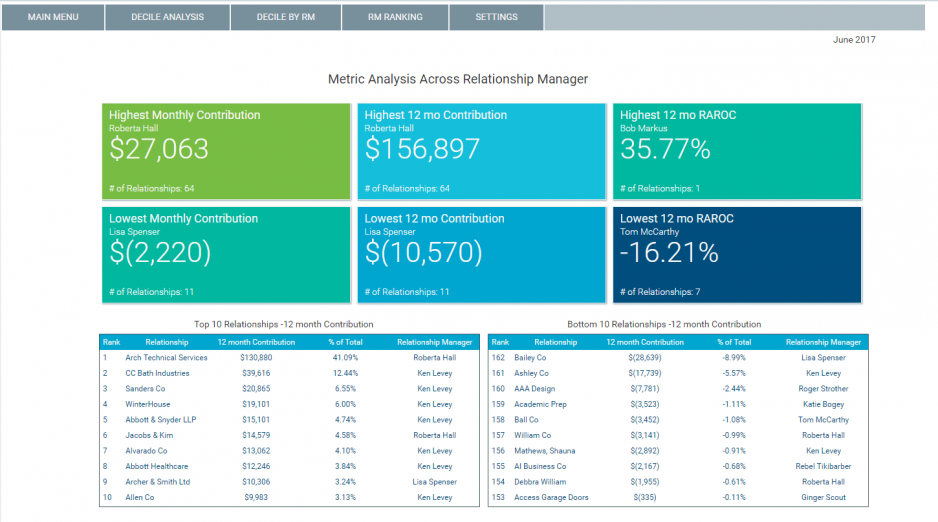Open the Lowest 12 mo RAROC tile

(736, 254)
